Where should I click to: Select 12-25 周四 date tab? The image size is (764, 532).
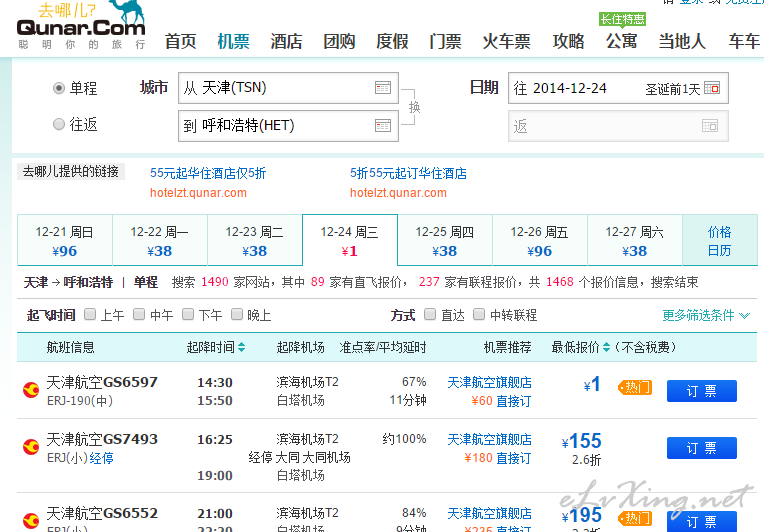pyautogui.click(x=445, y=240)
